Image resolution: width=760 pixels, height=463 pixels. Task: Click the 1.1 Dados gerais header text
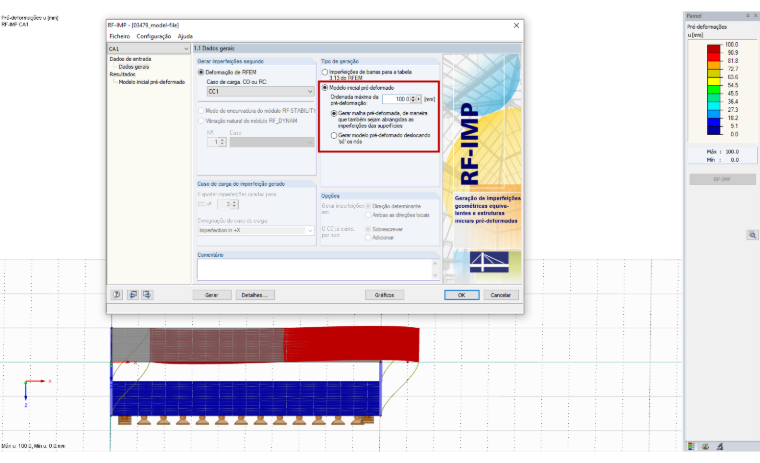click(x=214, y=48)
